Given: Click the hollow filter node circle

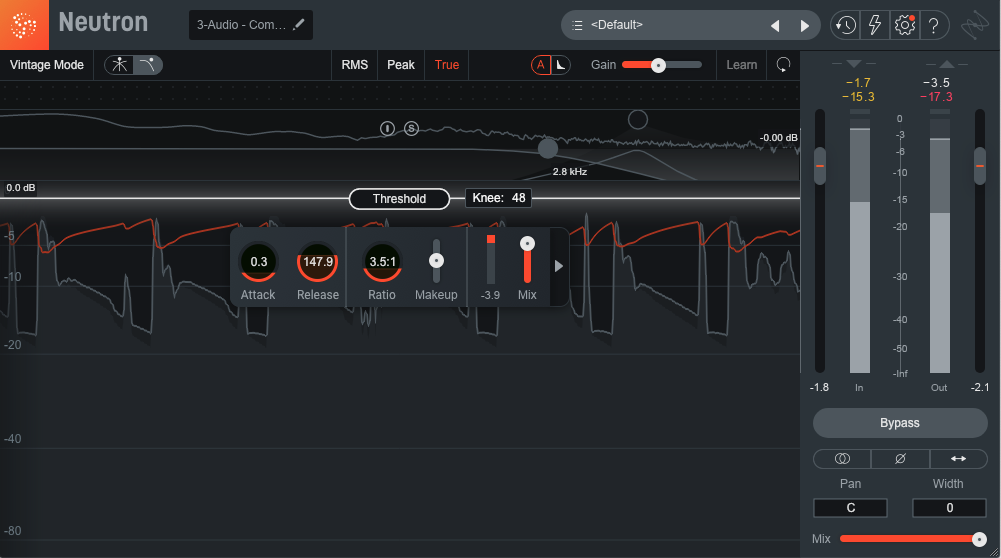Looking at the screenshot, I should click(x=638, y=119).
